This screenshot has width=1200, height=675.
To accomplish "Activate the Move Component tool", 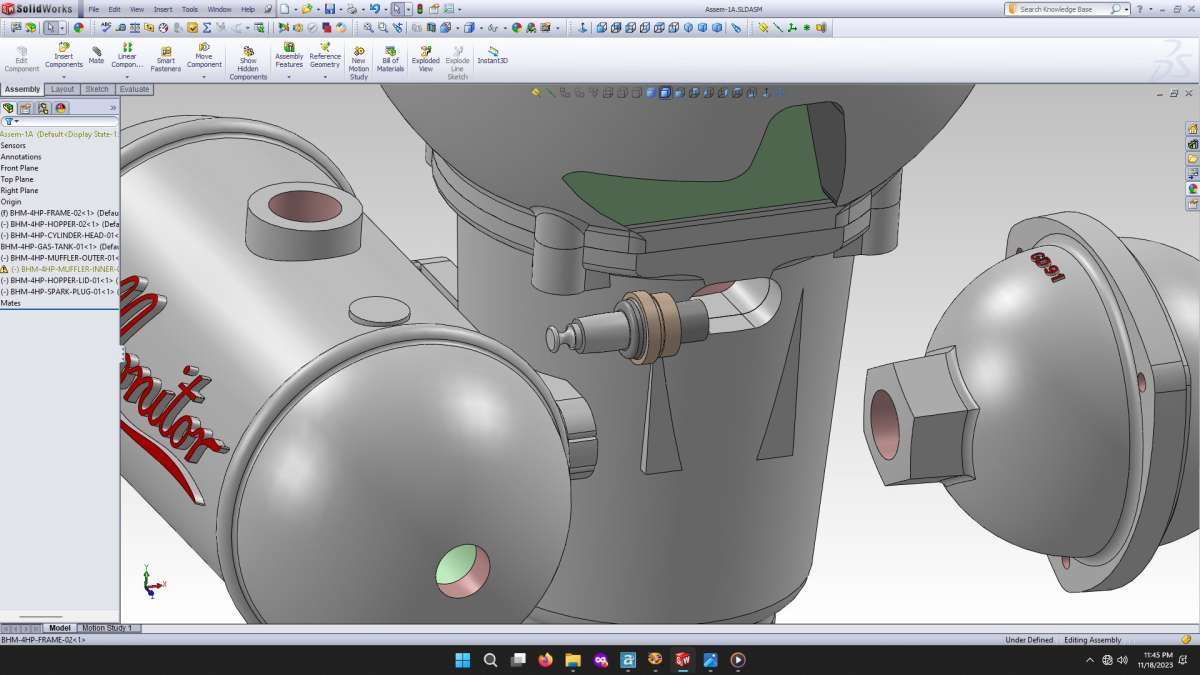I will (204, 56).
